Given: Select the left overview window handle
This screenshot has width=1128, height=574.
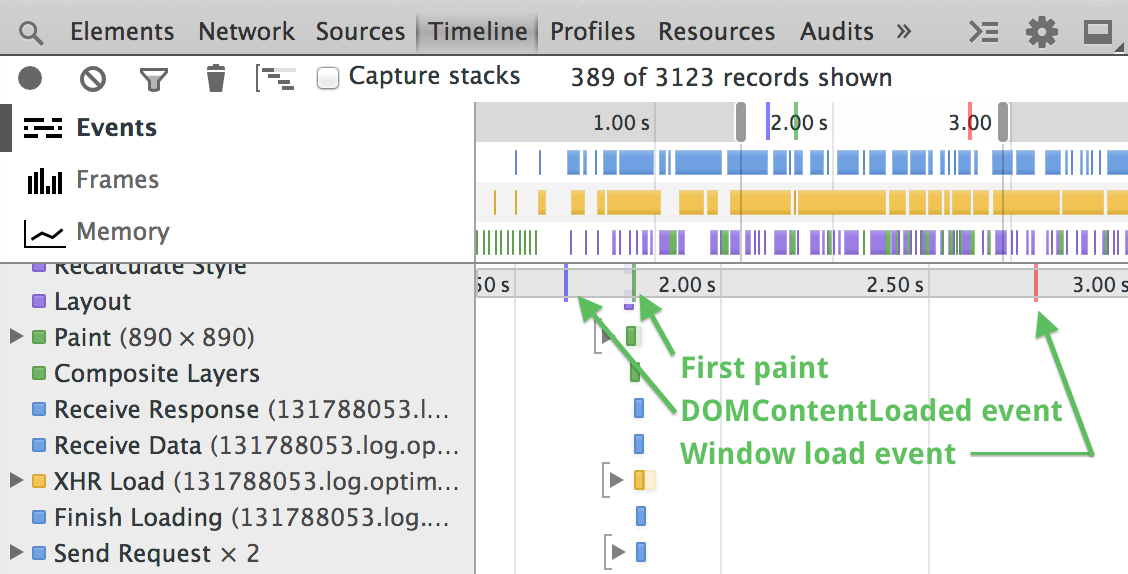Looking at the screenshot, I should point(741,123).
